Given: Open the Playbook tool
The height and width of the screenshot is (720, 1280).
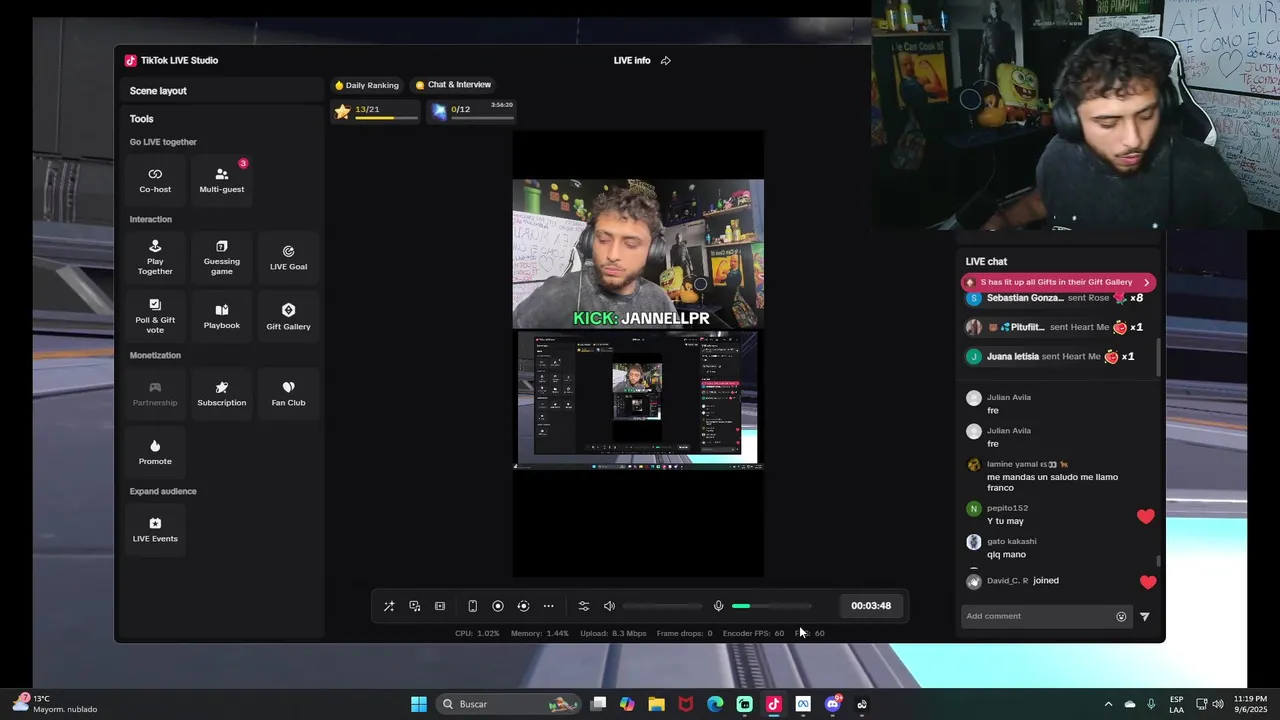Looking at the screenshot, I should click(x=222, y=316).
